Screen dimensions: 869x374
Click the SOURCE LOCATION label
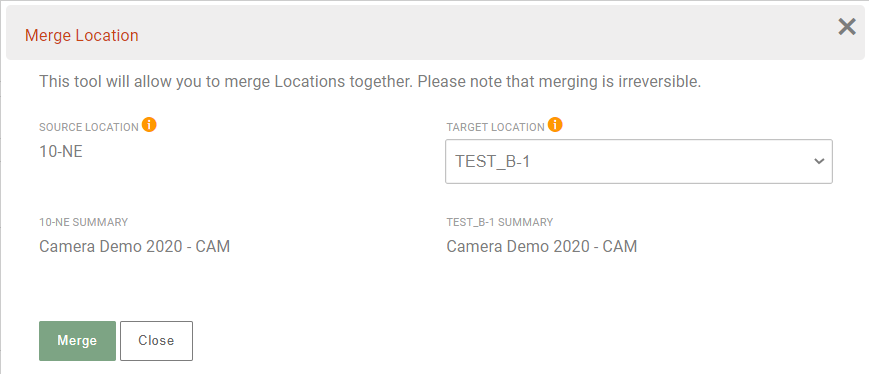[89, 127]
